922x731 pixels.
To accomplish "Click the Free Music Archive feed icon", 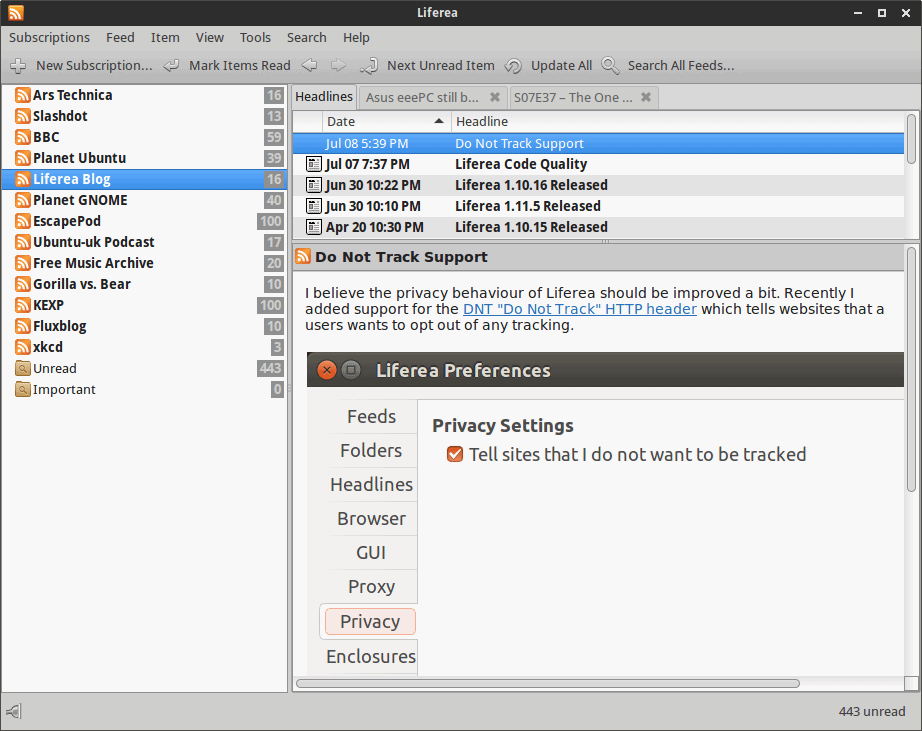I will pos(23,263).
